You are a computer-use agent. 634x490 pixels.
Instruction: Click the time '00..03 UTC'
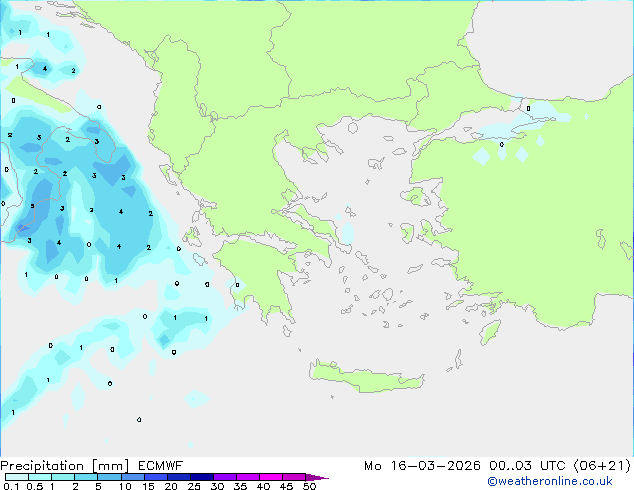526,466
